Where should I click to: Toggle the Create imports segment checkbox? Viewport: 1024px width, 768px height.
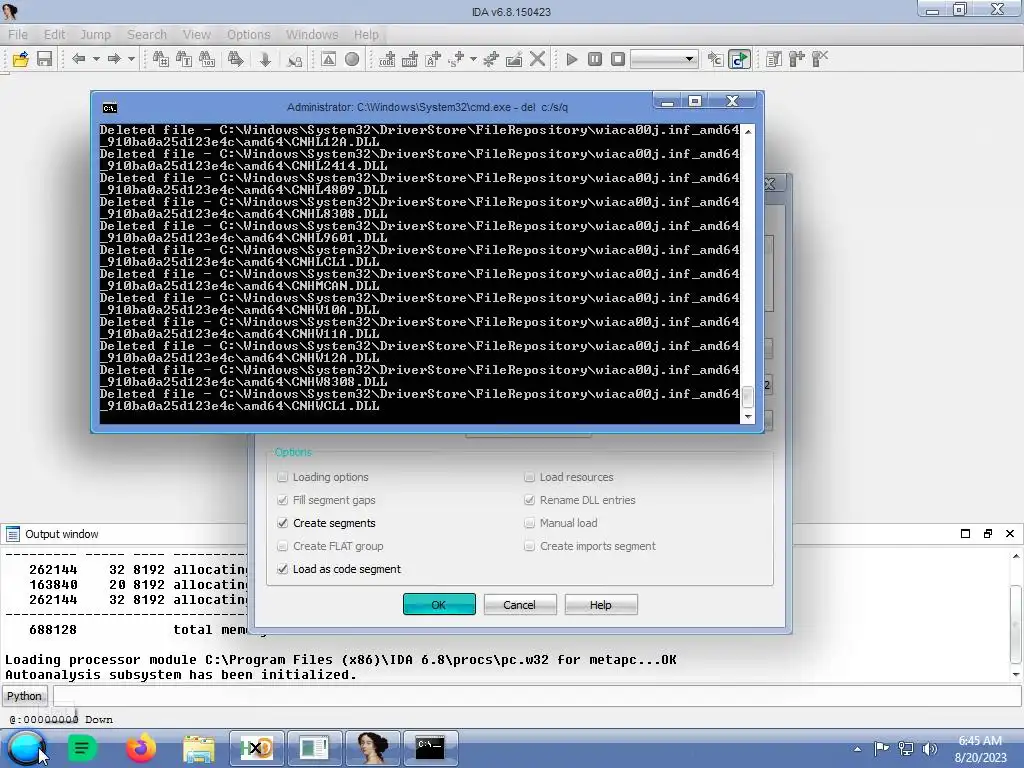(529, 546)
